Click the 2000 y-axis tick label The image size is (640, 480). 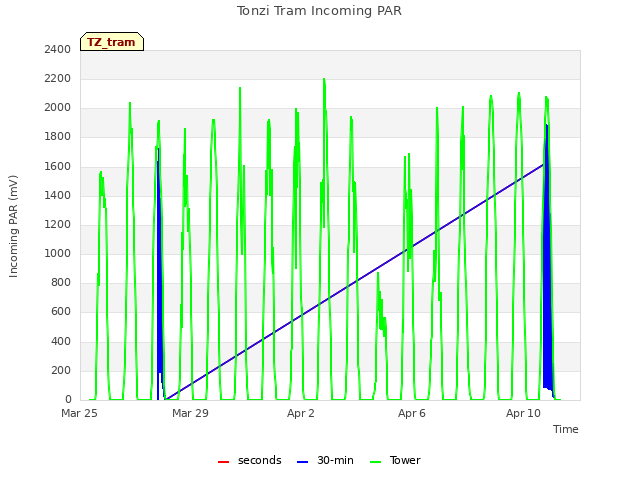(58, 108)
